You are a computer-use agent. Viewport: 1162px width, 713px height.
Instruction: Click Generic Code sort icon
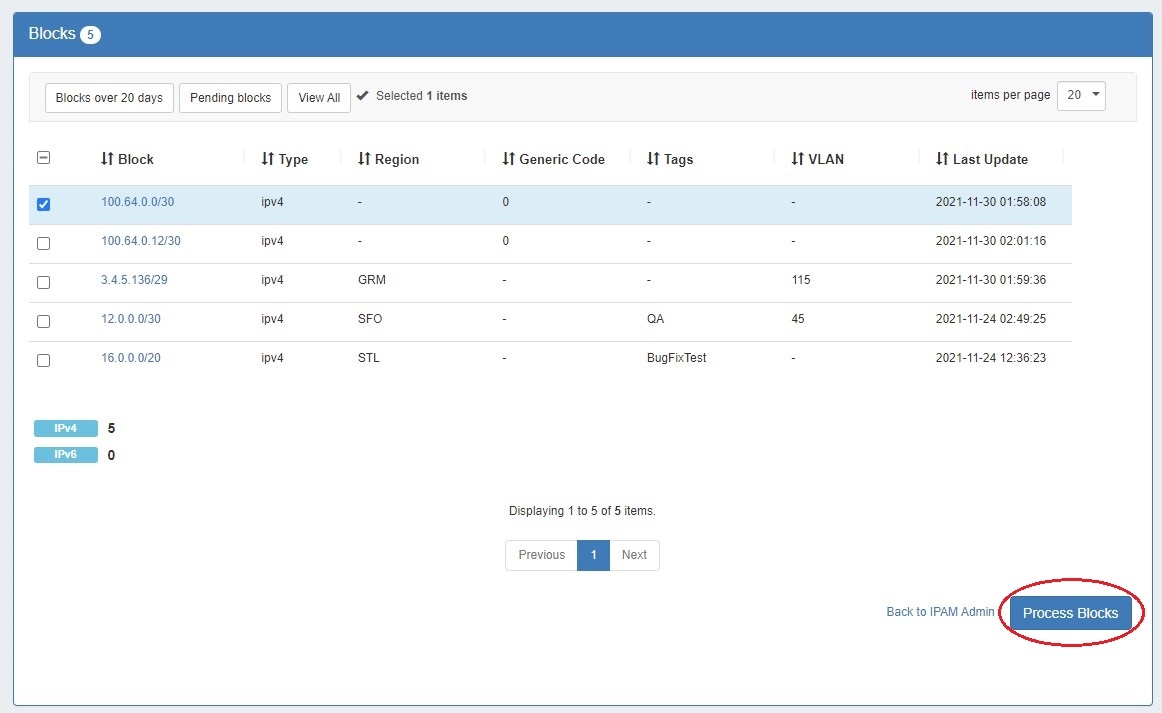click(508, 159)
